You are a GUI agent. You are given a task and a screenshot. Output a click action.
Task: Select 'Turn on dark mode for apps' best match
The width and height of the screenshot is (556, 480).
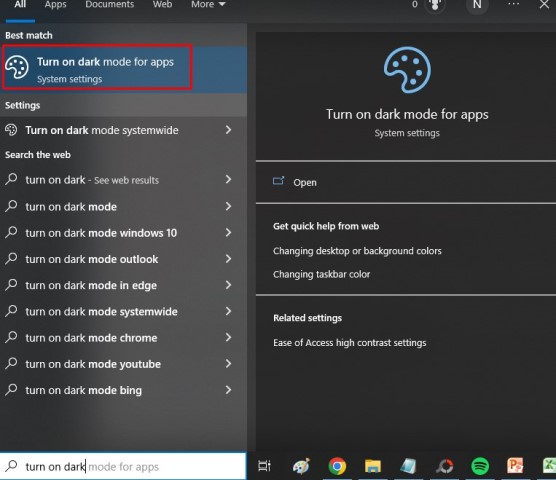pos(123,69)
